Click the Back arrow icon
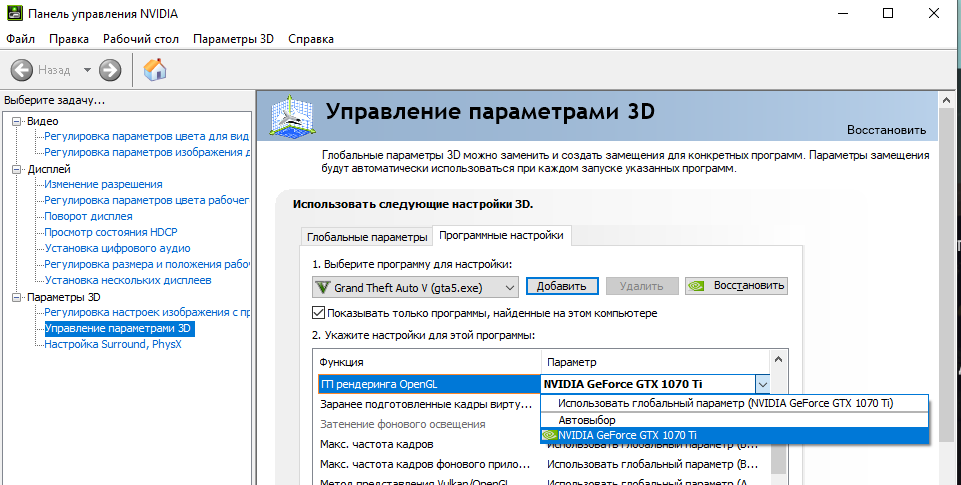 tap(21, 70)
